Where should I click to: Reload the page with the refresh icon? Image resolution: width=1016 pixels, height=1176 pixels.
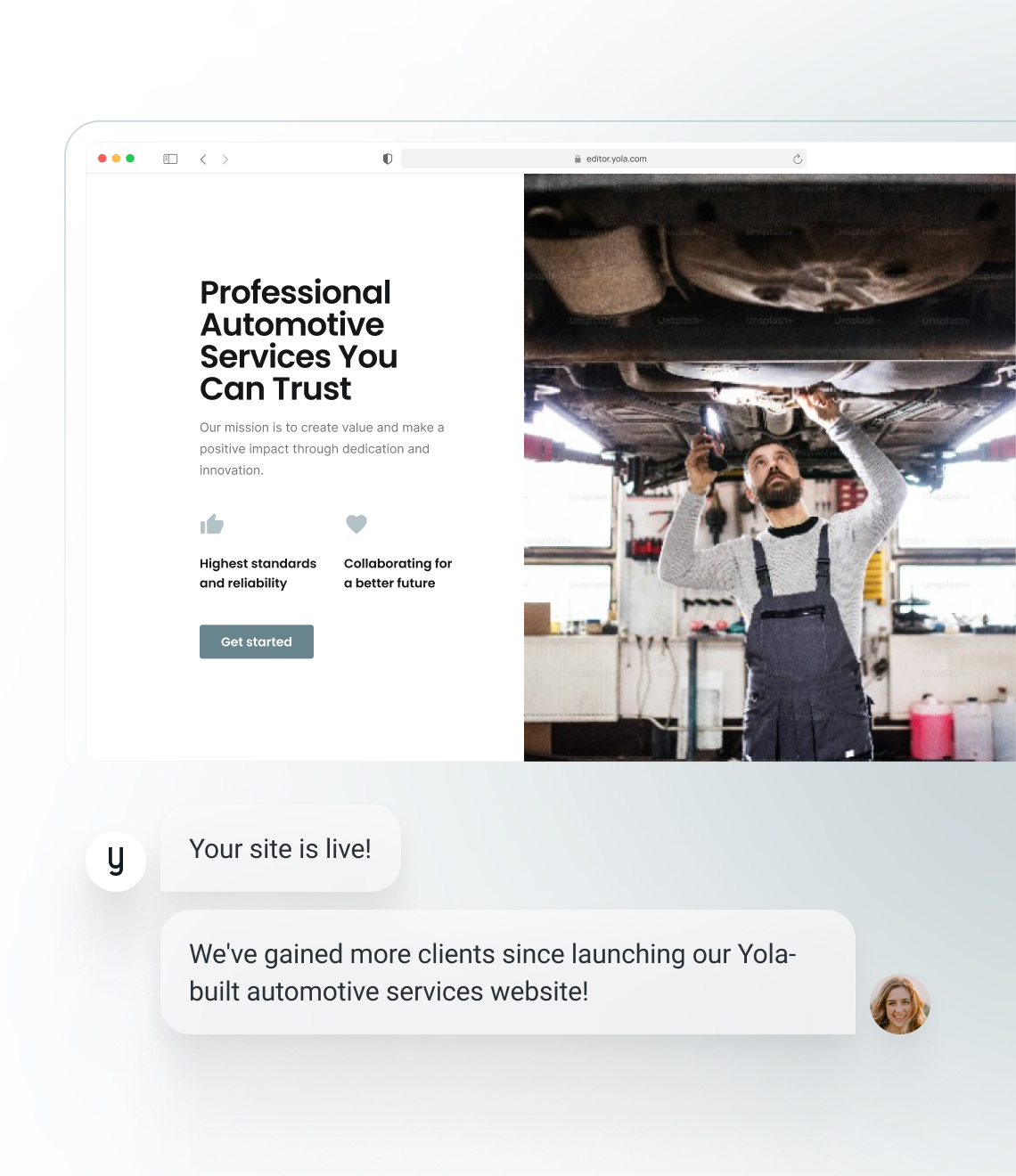[798, 159]
